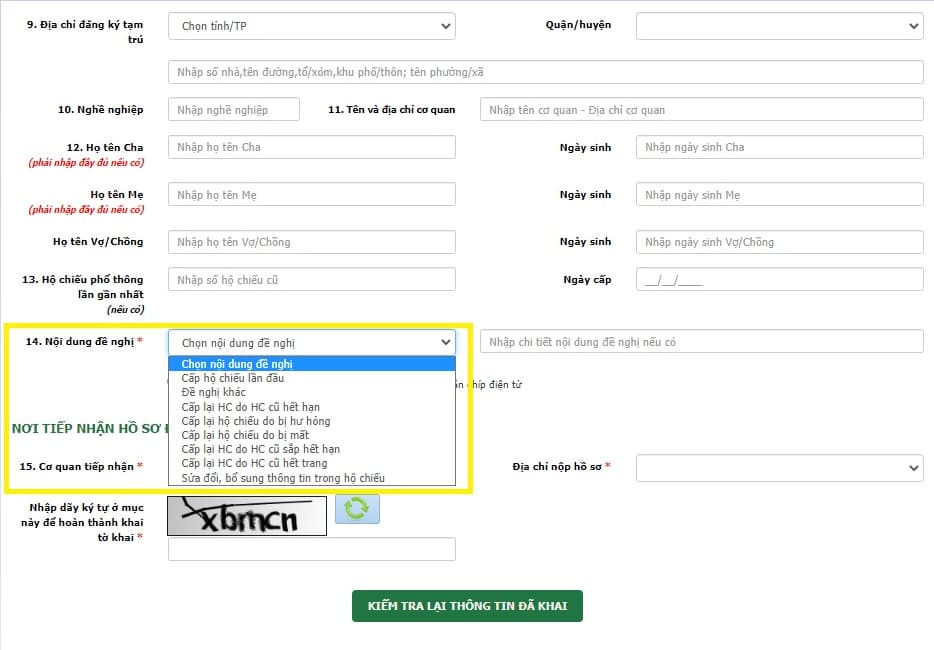Choose 'Cấp lại HC do HC cũ hết trang'
The height and width of the screenshot is (650, 934).
tap(253, 464)
